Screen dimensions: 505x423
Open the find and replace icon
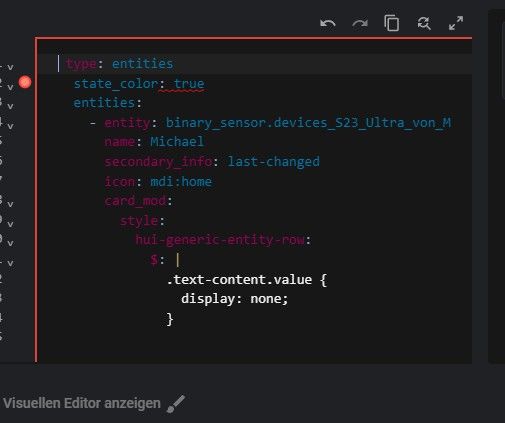[x=424, y=24]
